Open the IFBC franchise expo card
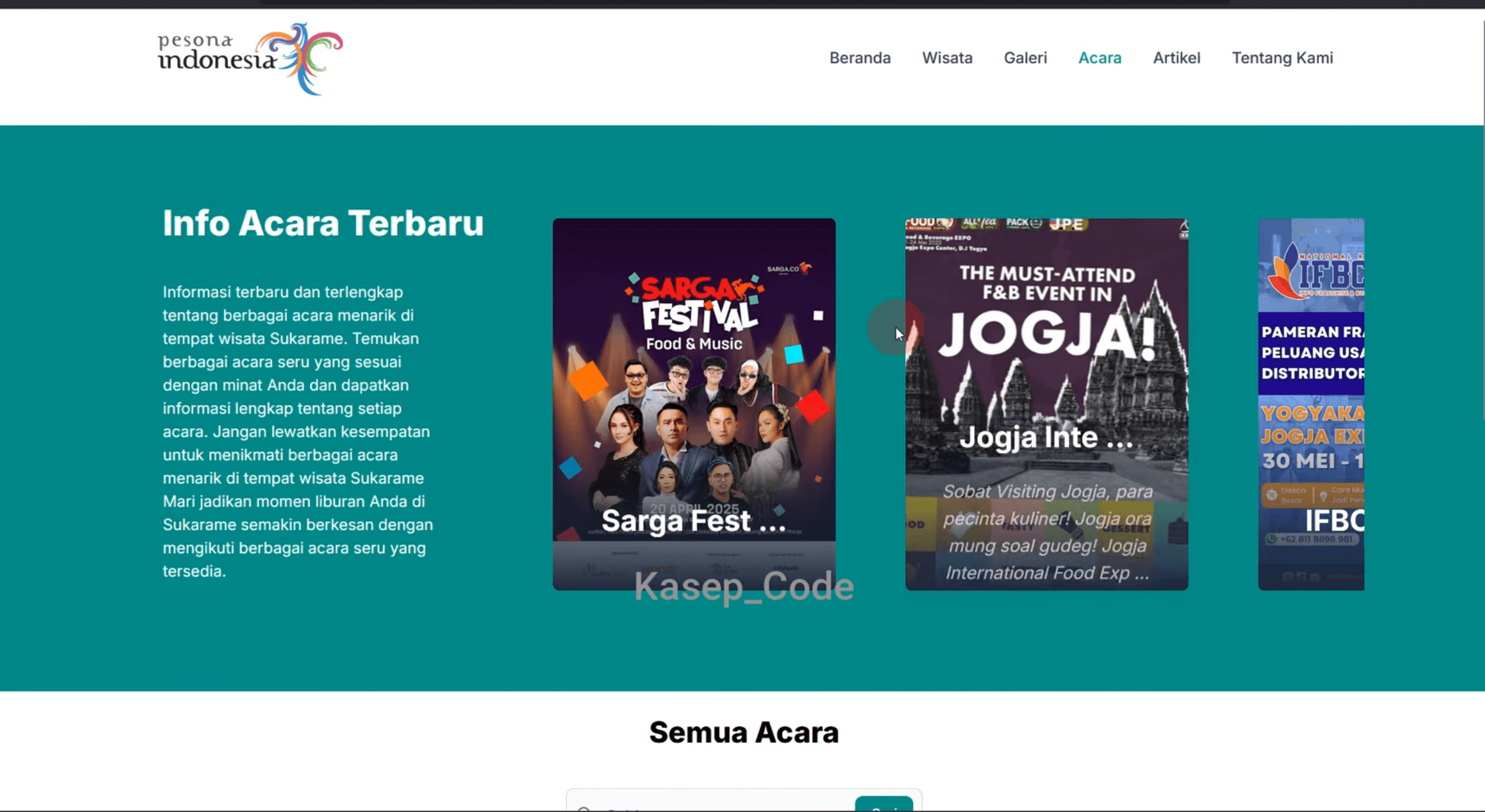Viewport: 1485px width, 812px height. point(1311,404)
